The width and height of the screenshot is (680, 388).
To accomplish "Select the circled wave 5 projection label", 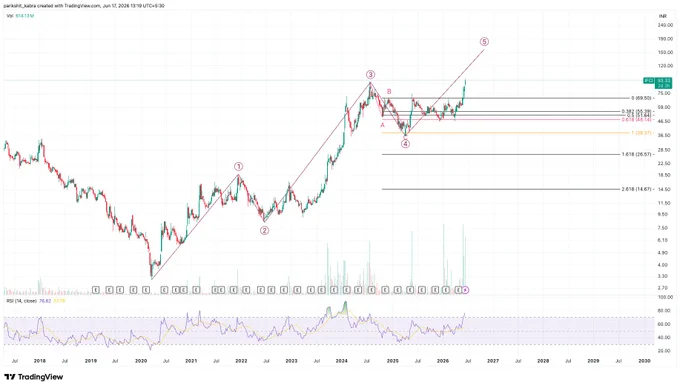I will [484, 42].
